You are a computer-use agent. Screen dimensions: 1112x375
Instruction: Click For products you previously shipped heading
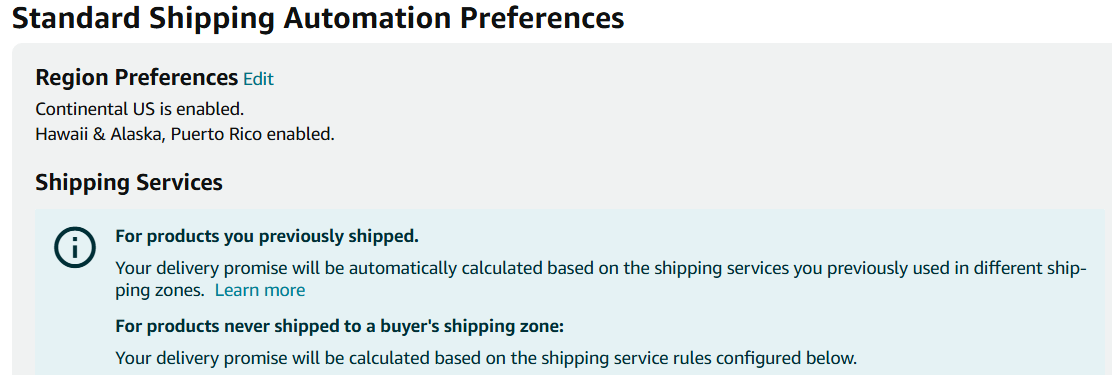(267, 237)
